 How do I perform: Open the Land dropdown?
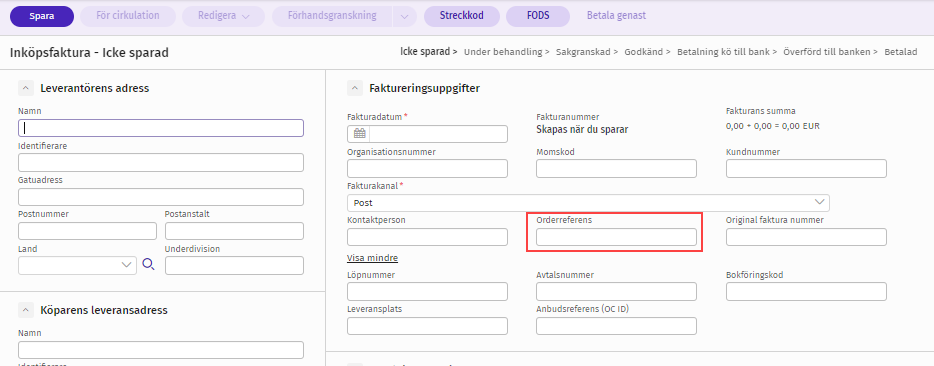click(78, 265)
